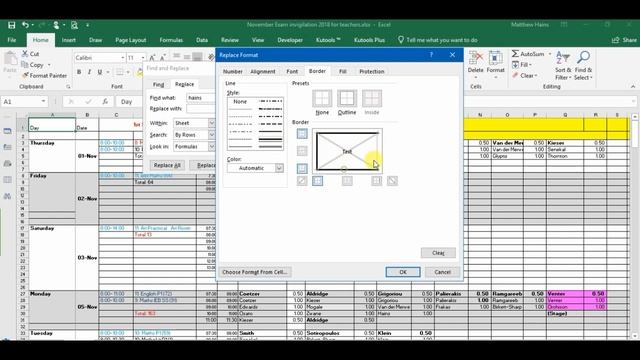Screen dimensions: 640x360
Task: Toggle Underline formatting in ribbon
Action: coord(100,72)
